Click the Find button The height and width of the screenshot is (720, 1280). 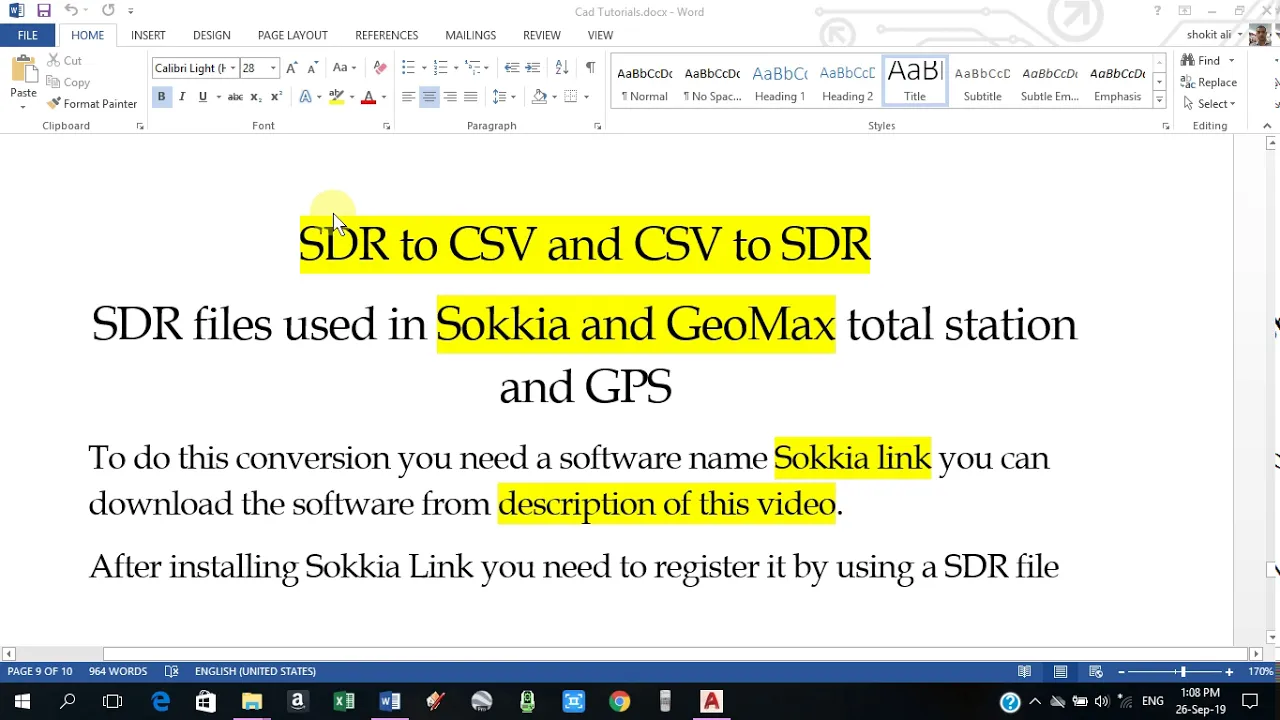pyautogui.click(x=1202, y=60)
